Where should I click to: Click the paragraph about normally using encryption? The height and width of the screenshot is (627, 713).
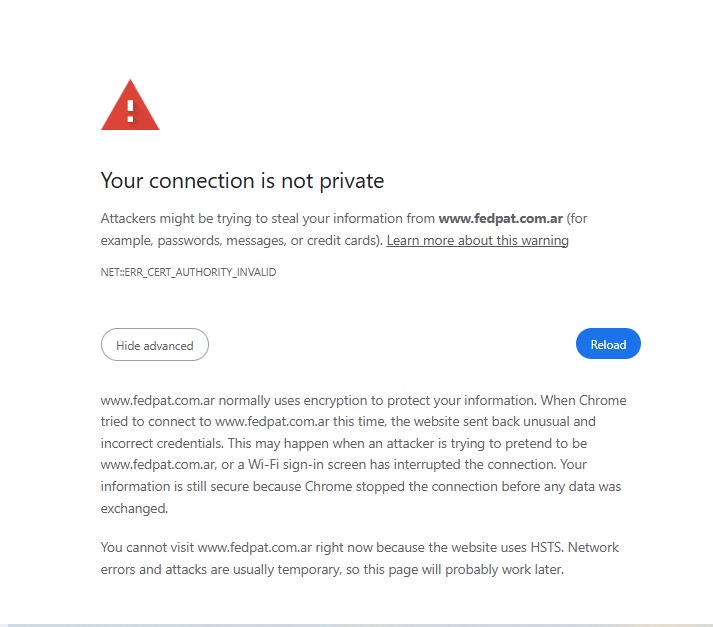pos(360,454)
